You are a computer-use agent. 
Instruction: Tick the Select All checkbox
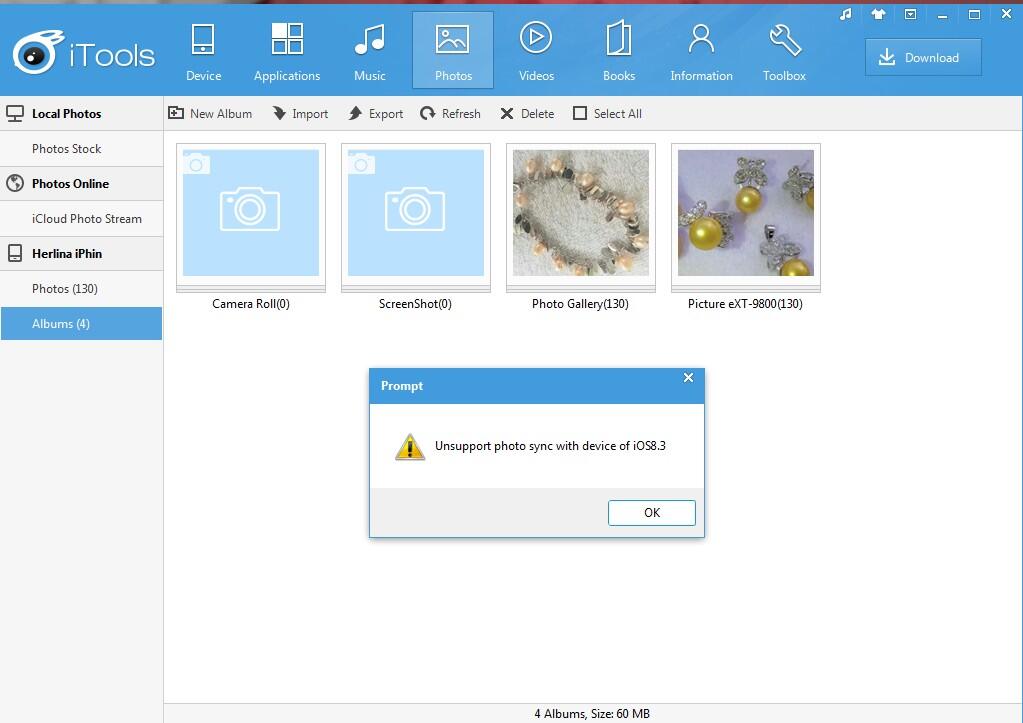pos(580,114)
